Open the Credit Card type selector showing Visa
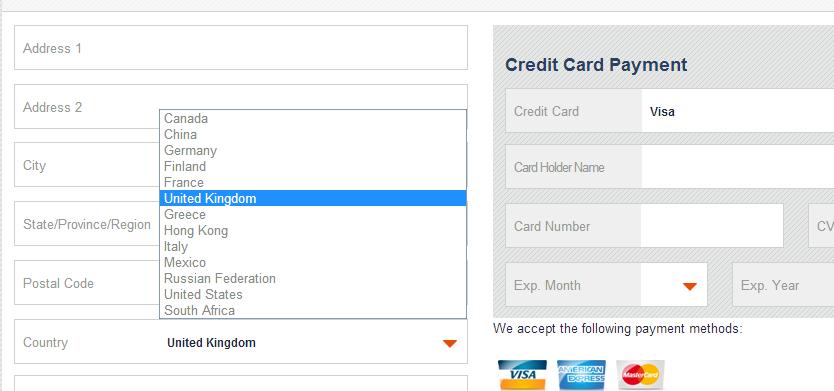 (738, 111)
